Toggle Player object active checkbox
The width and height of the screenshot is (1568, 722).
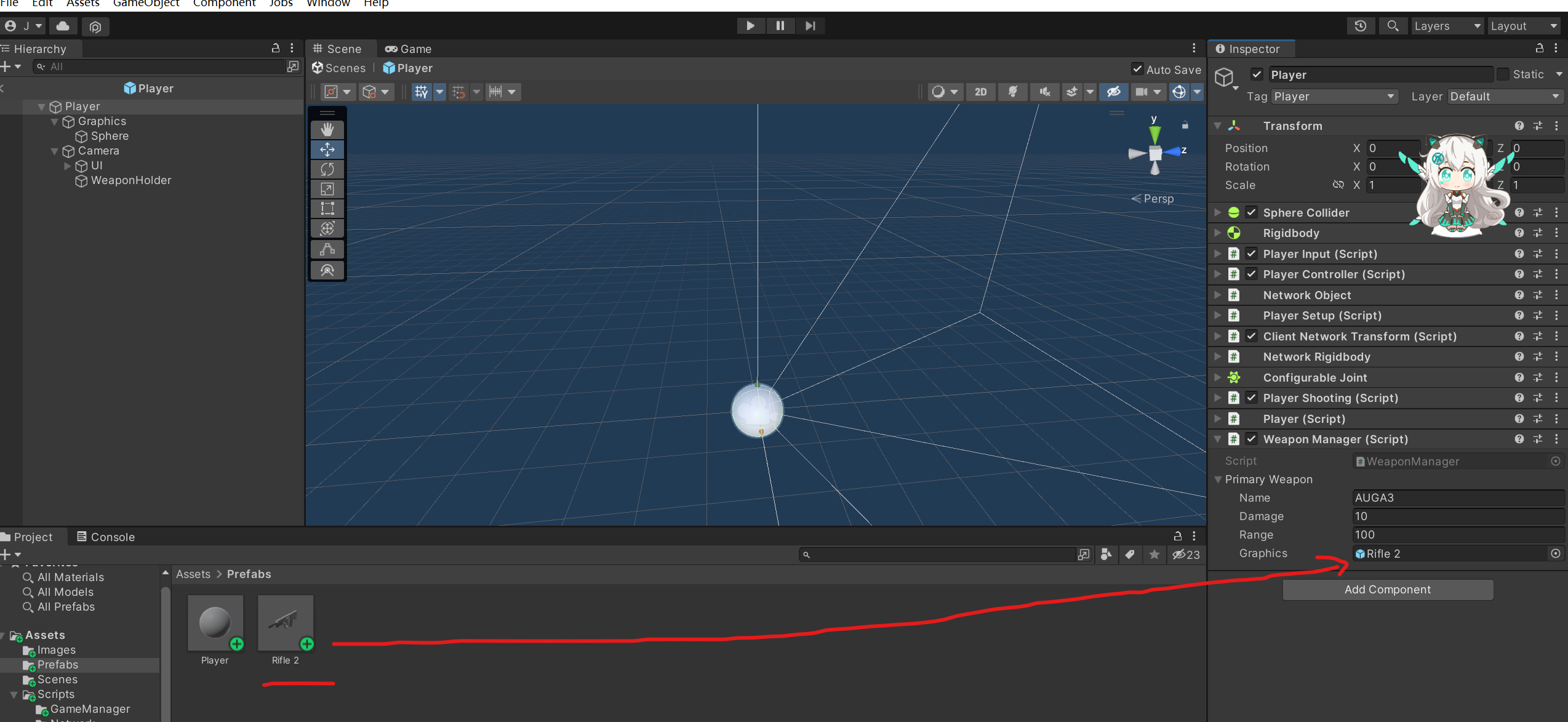(x=1257, y=74)
